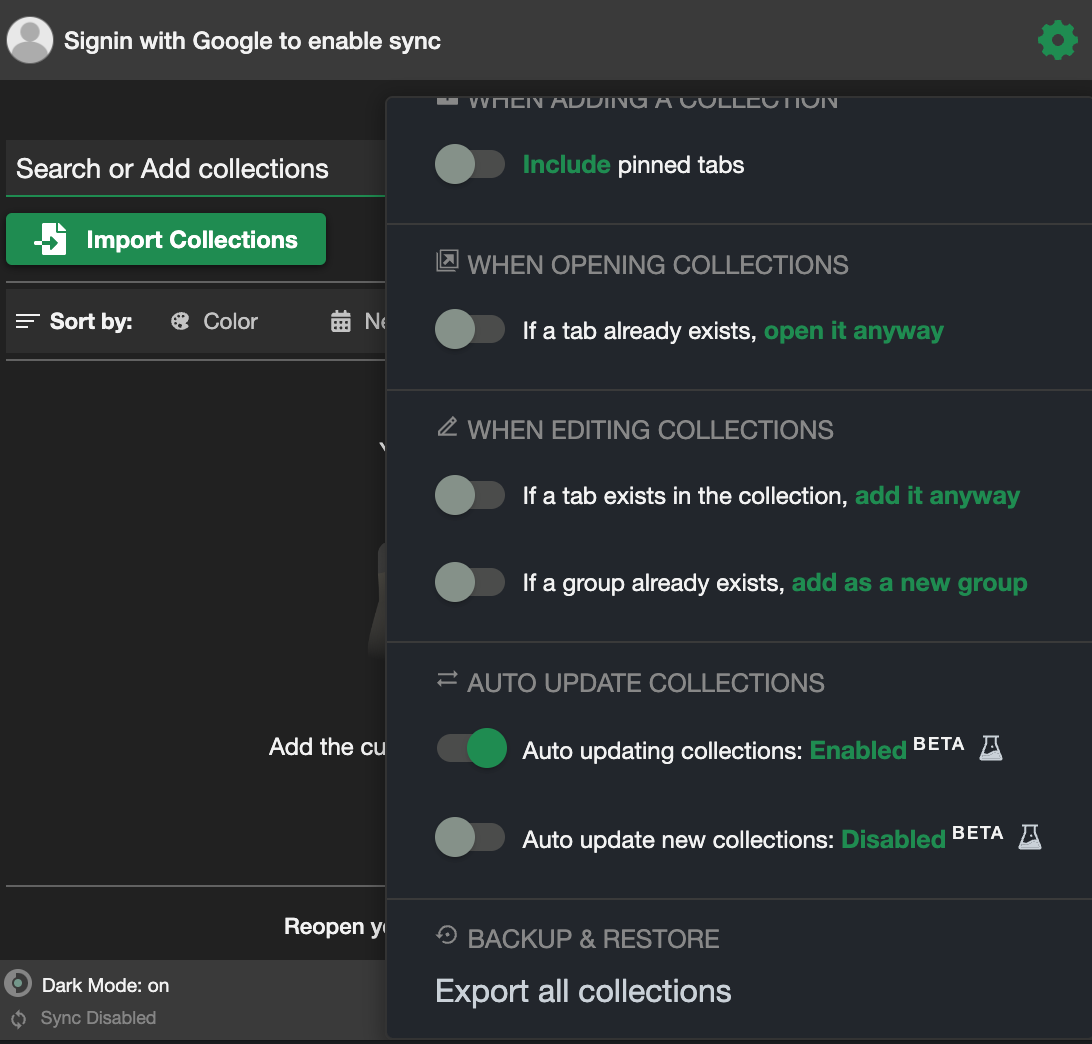Image resolution: width=1092 pixels, height=1044 pixels.
Task: Click the Backup & Restore history icon
Action: tap(446, 935)
